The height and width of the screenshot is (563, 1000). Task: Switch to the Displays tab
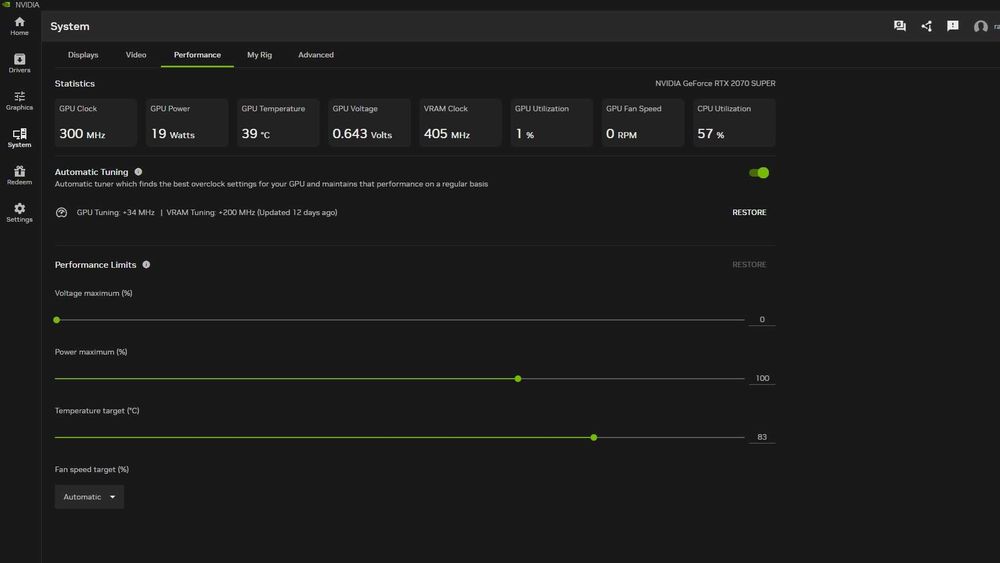pos(83,55)
